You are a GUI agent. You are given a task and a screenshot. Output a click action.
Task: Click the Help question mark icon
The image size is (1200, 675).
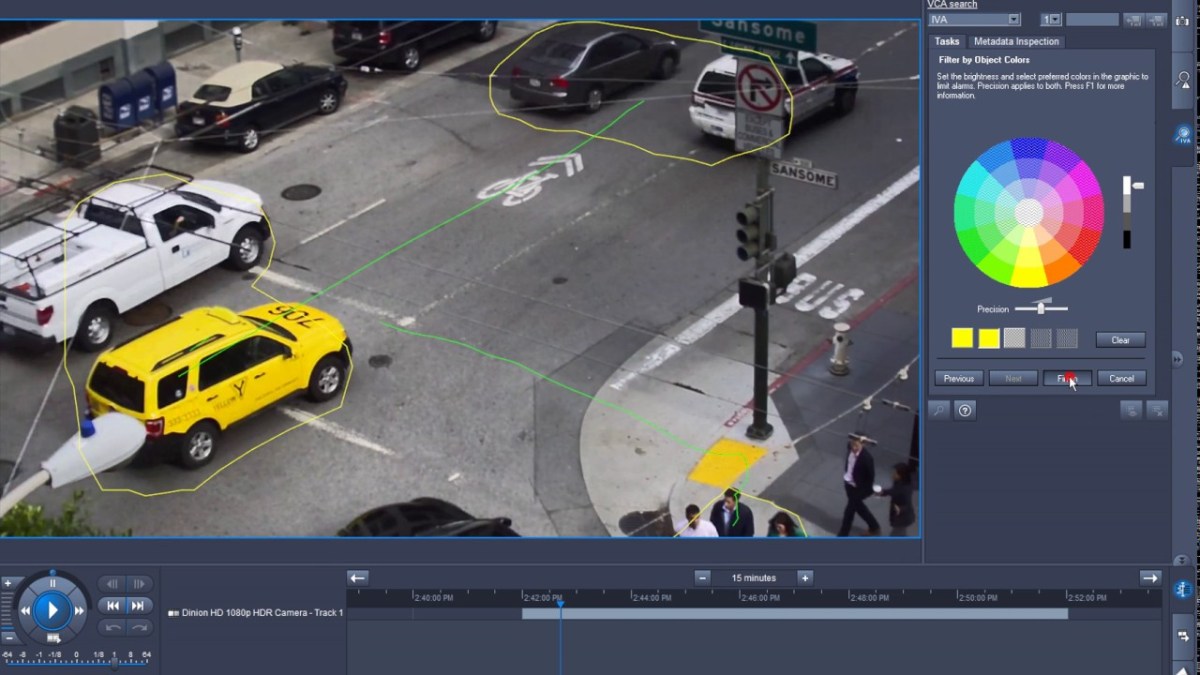pos(965,410)
